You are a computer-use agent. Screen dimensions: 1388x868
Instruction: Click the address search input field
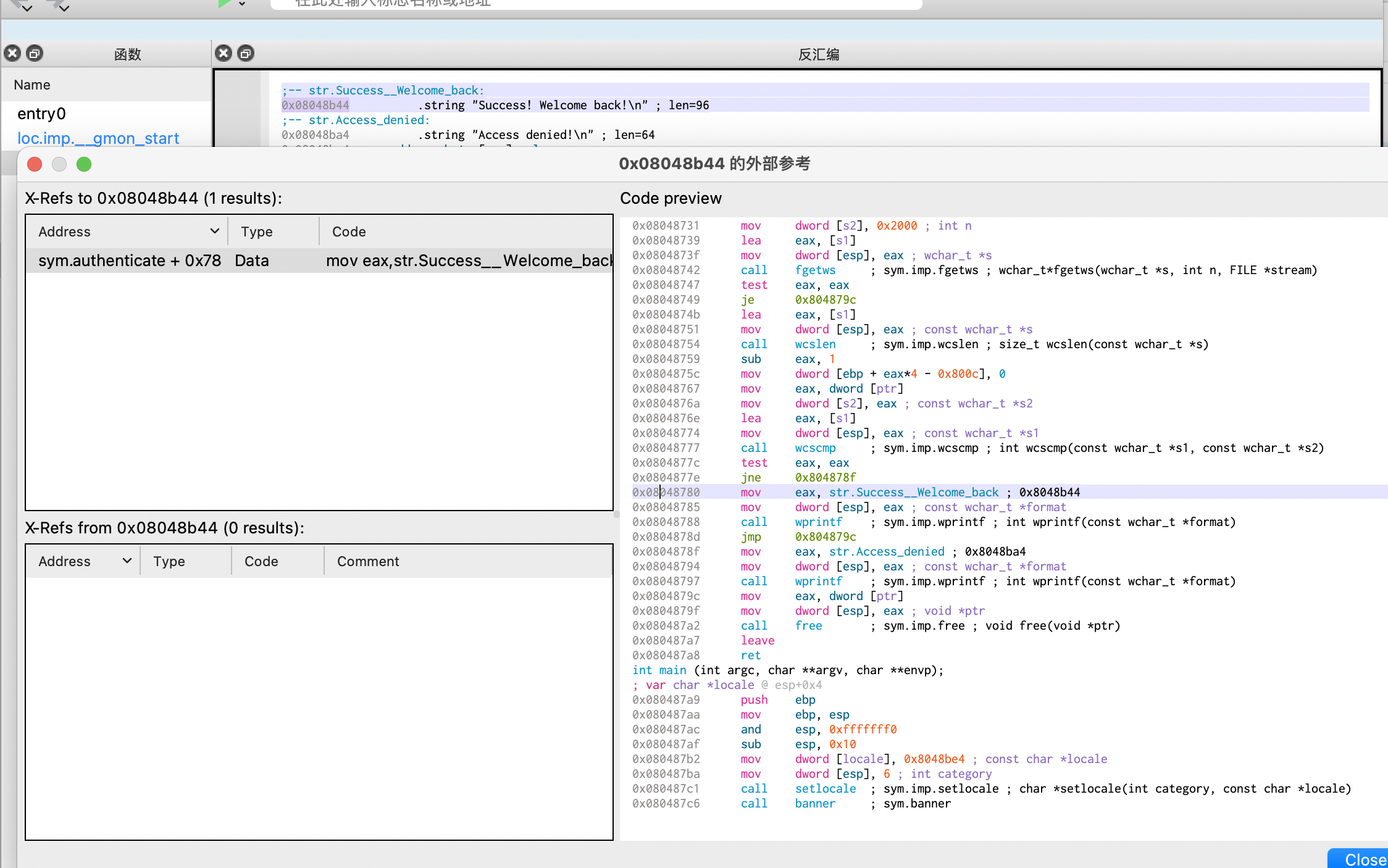(593, 4)
